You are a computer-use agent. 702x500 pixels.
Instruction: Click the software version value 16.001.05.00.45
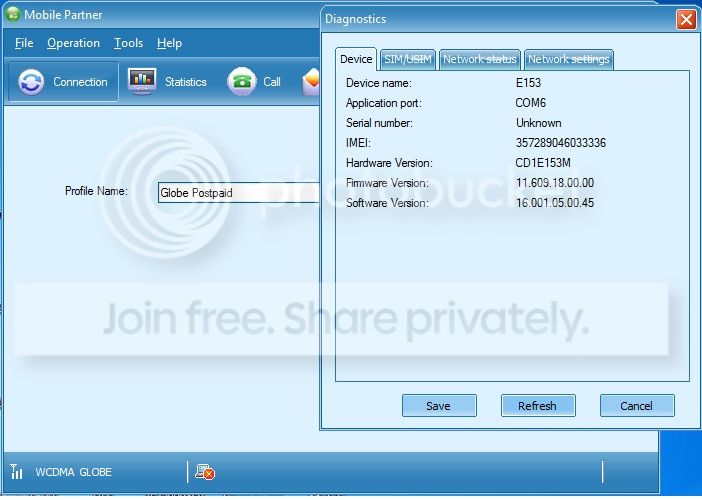[x=555, y=203]
